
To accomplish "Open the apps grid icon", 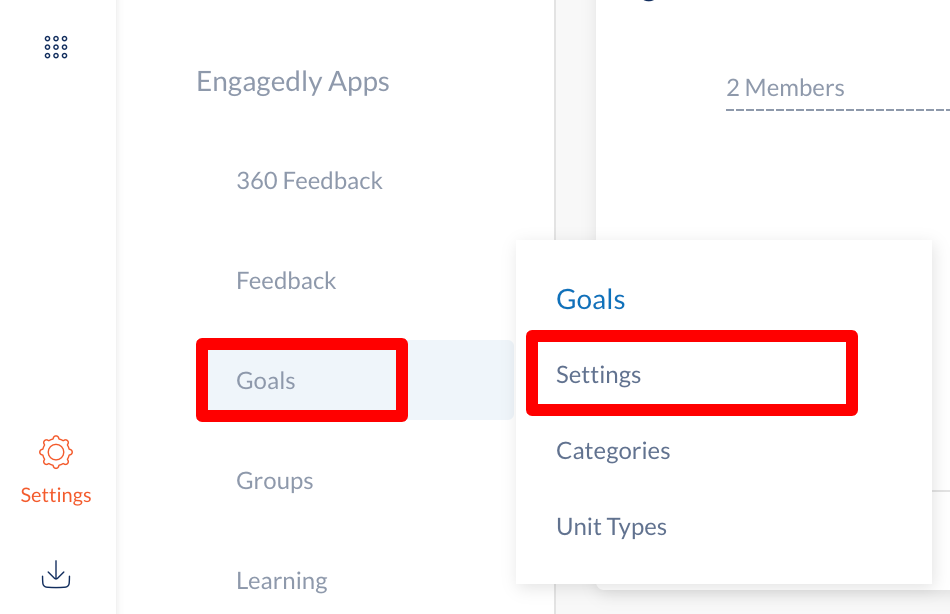I will coord(55,46).
